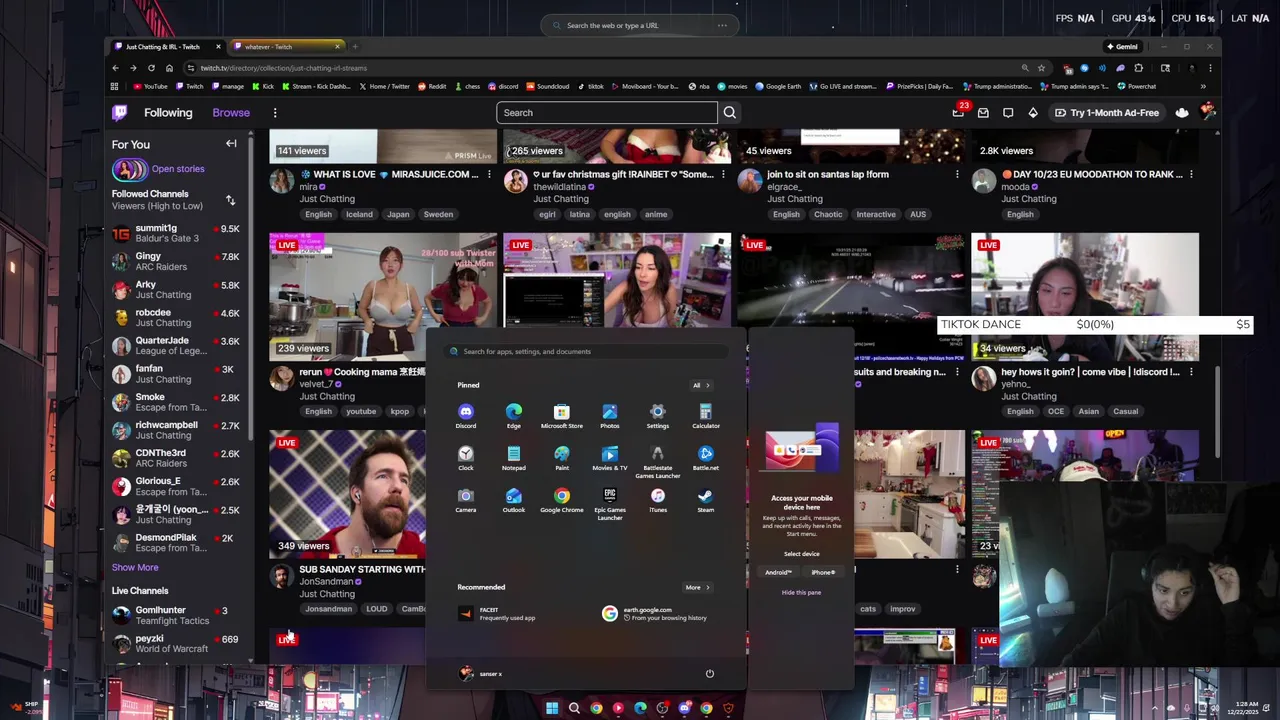Open Twitch more options three-dot menu
Screen dimensions: 1280x720
click(x=275, y=113)
